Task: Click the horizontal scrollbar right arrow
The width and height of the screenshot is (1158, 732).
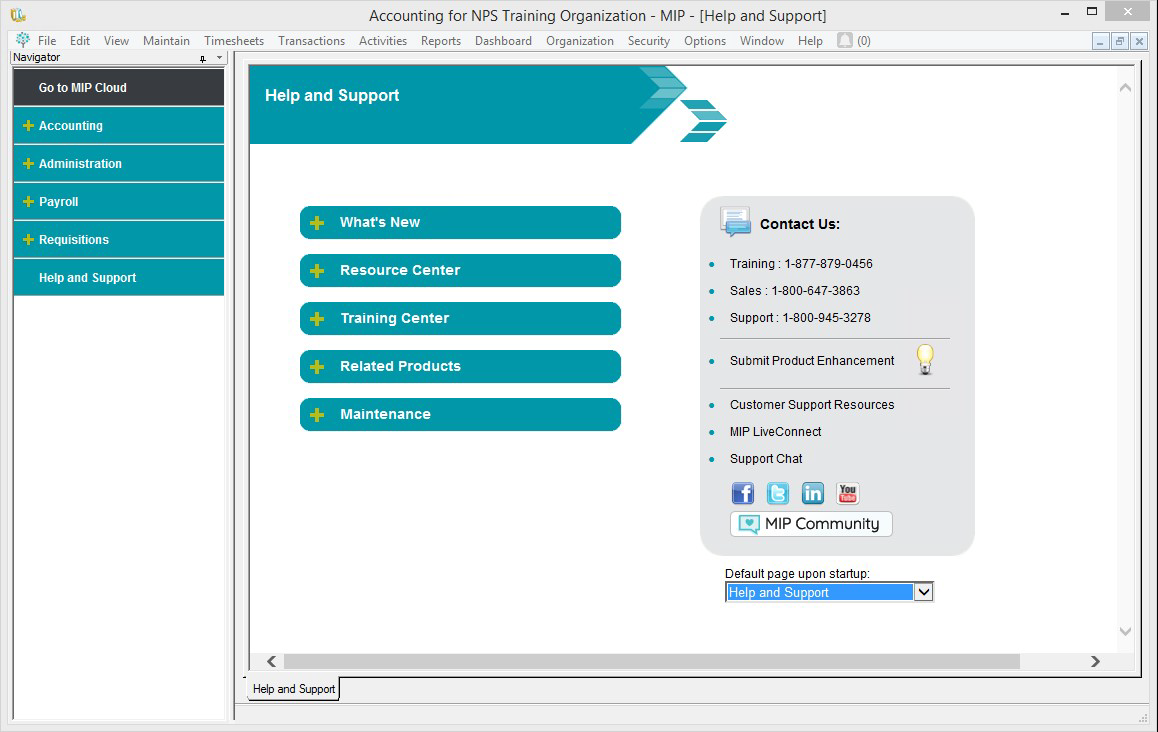Action: [x=1095, y=661]
